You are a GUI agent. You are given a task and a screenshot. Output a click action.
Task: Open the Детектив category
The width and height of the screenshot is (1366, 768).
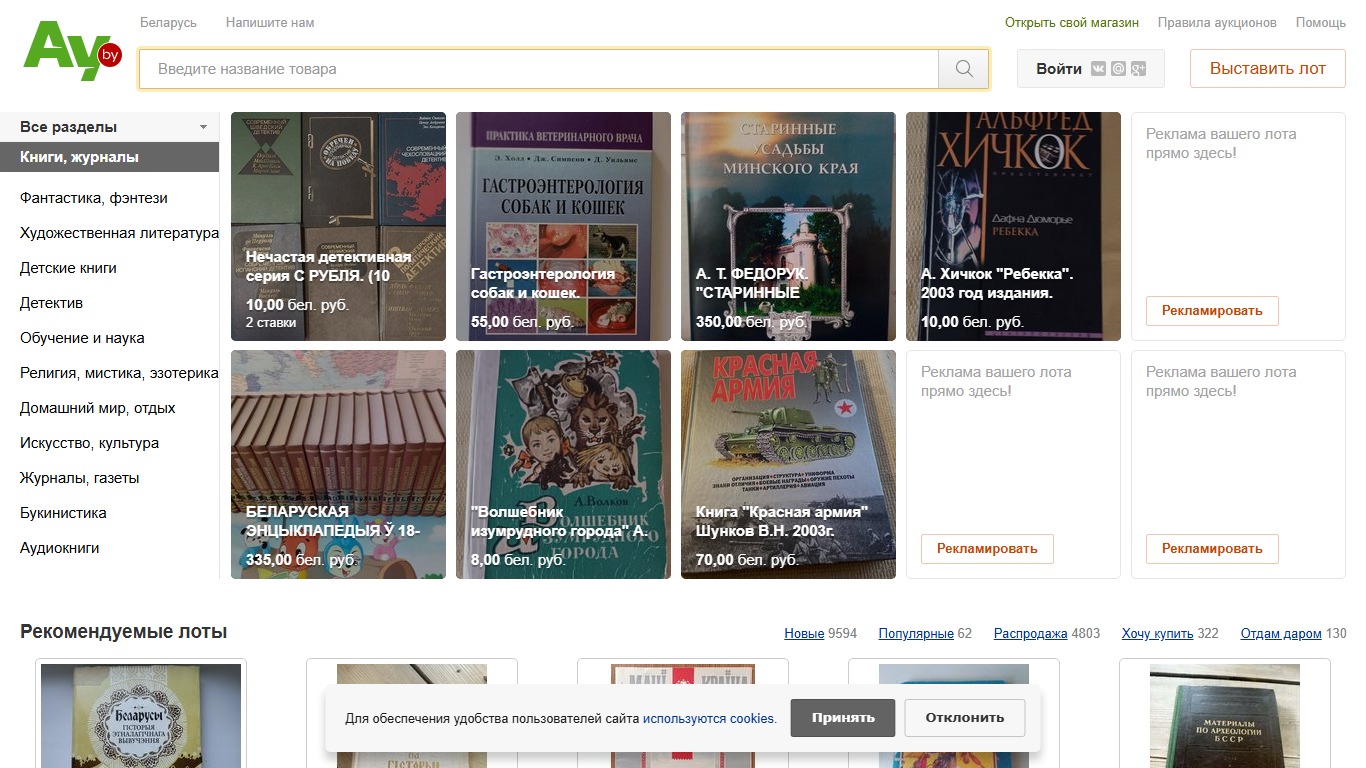tap(51, 303)
